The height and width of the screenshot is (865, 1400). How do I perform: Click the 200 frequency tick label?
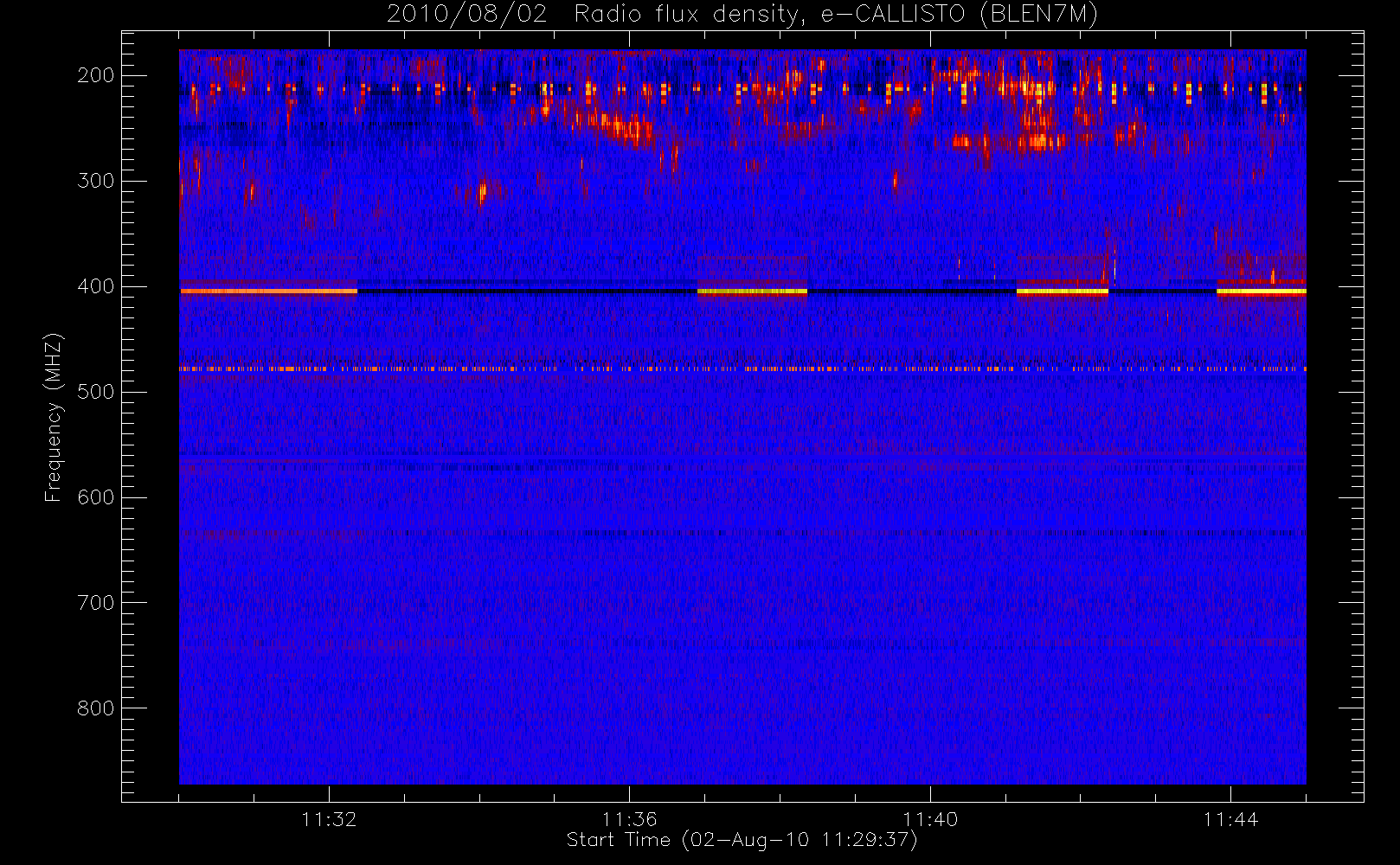coord(95,75)
